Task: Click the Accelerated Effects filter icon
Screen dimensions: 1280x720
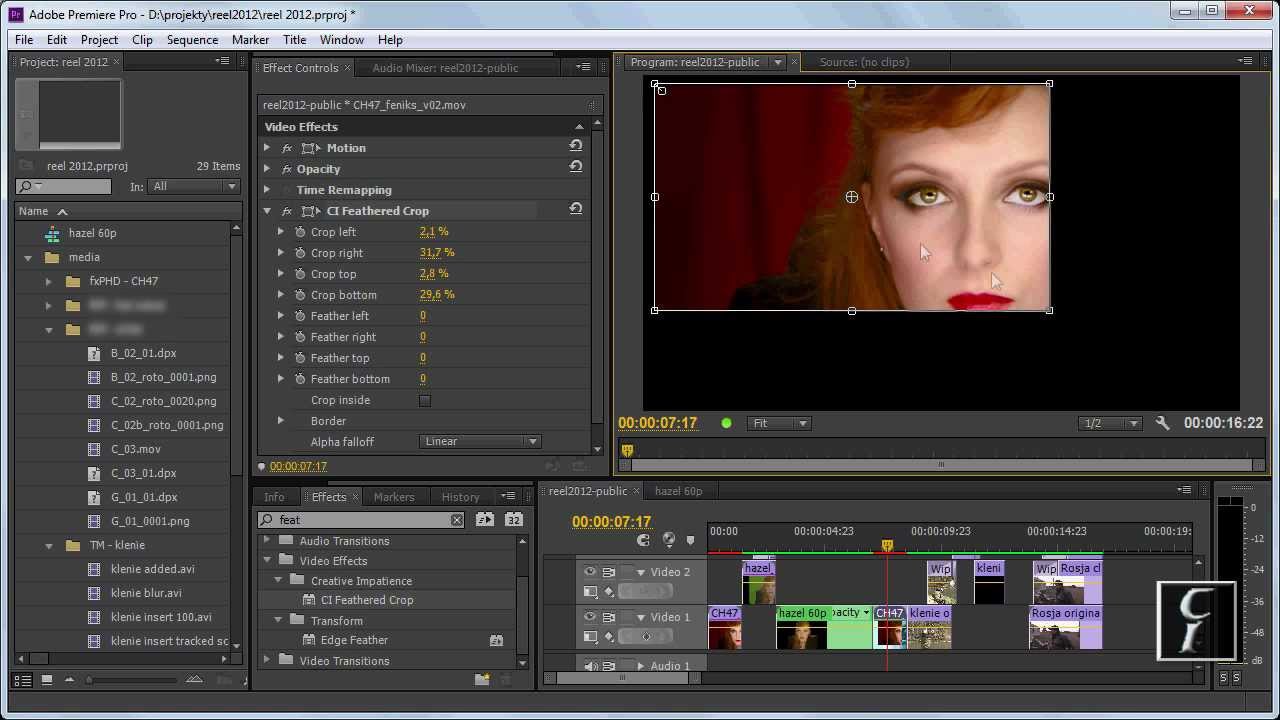Action: pyautogui.click(x=485, y=520)
